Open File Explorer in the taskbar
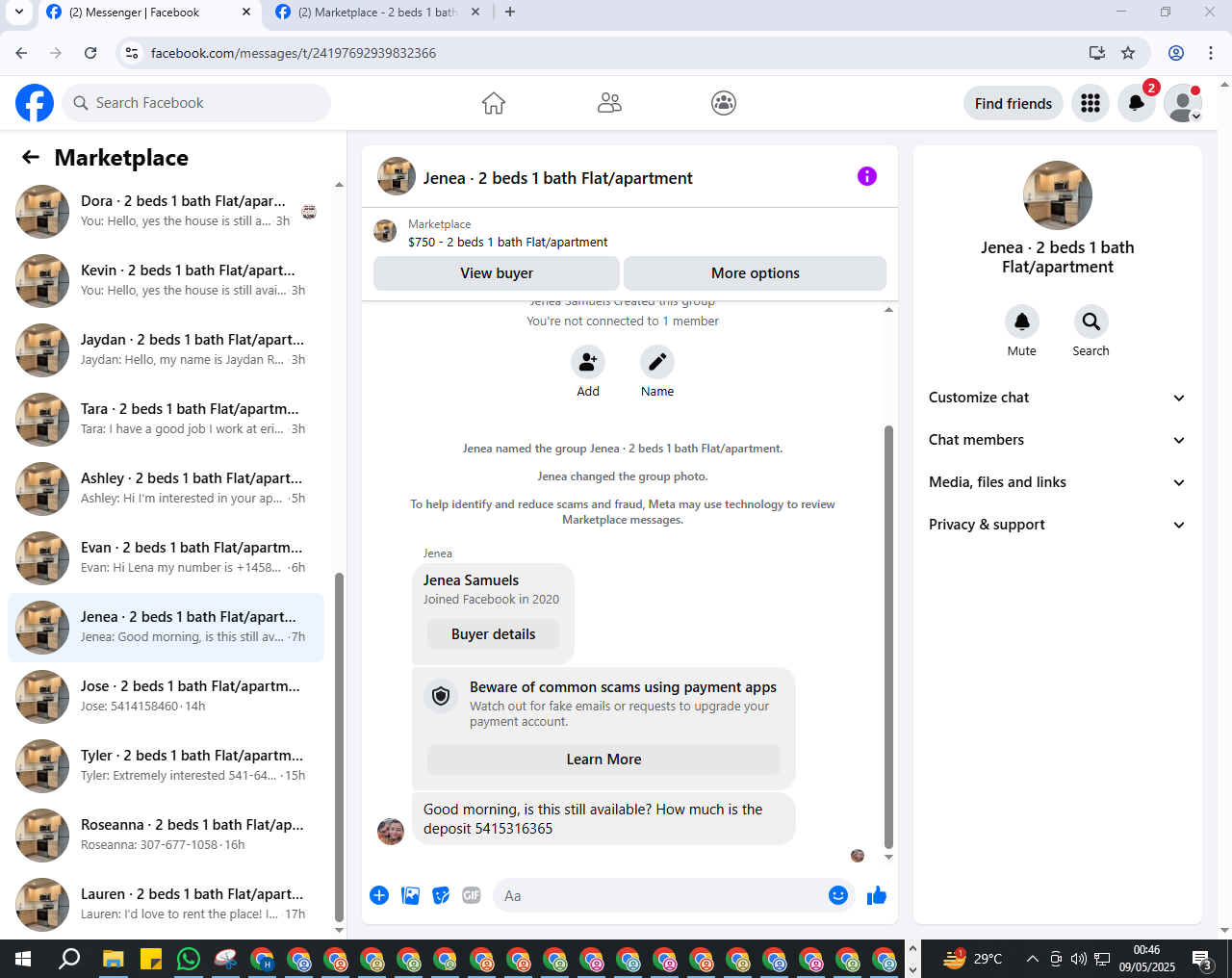Screen dimensions: 1232x978 [114, 959]
